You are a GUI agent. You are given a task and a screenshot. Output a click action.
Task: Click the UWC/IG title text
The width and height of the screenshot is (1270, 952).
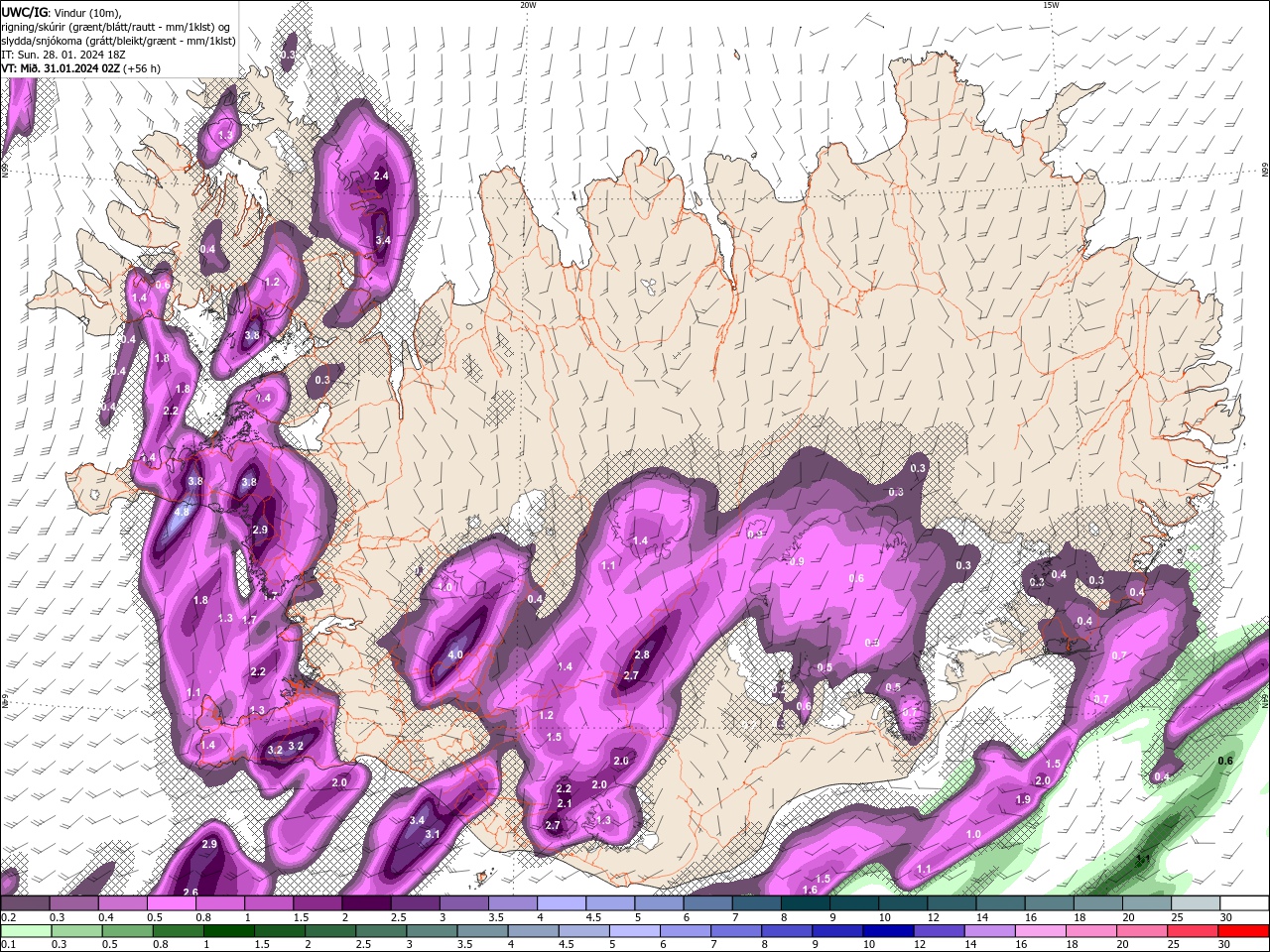25,11
